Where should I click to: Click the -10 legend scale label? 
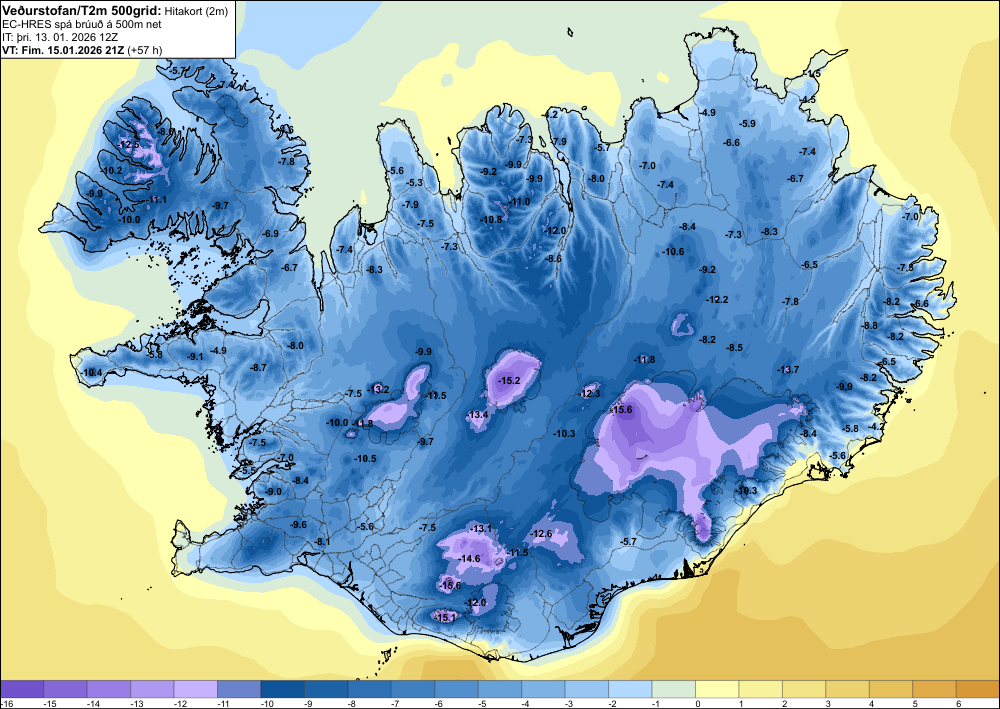[x=265, y=704]
